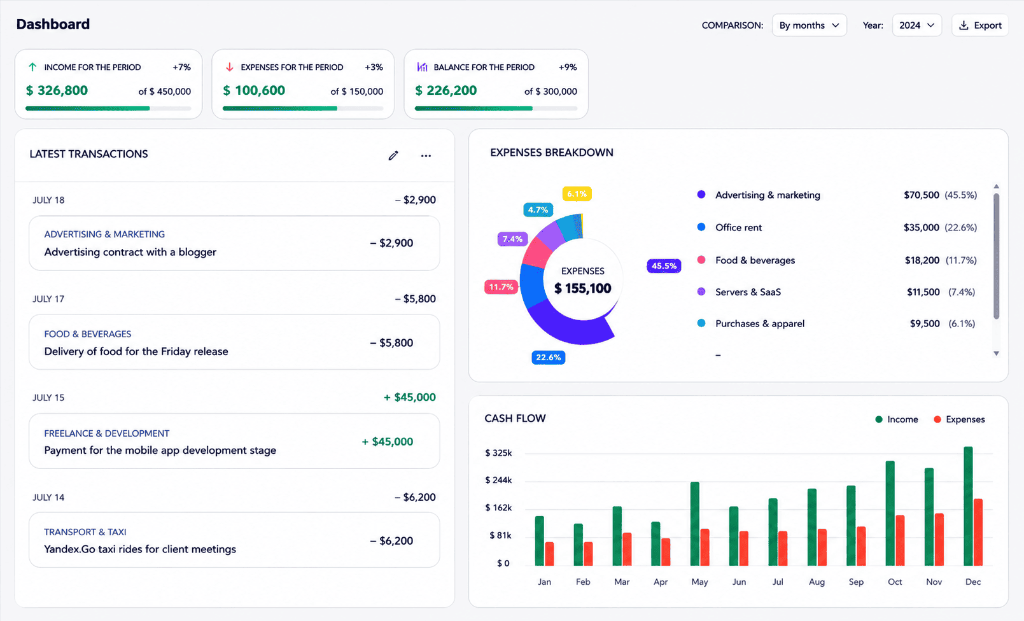Open the Advertising contract with a blogger transaction
This screenshot has width=1024, height=621.
(x=234, y=243)
